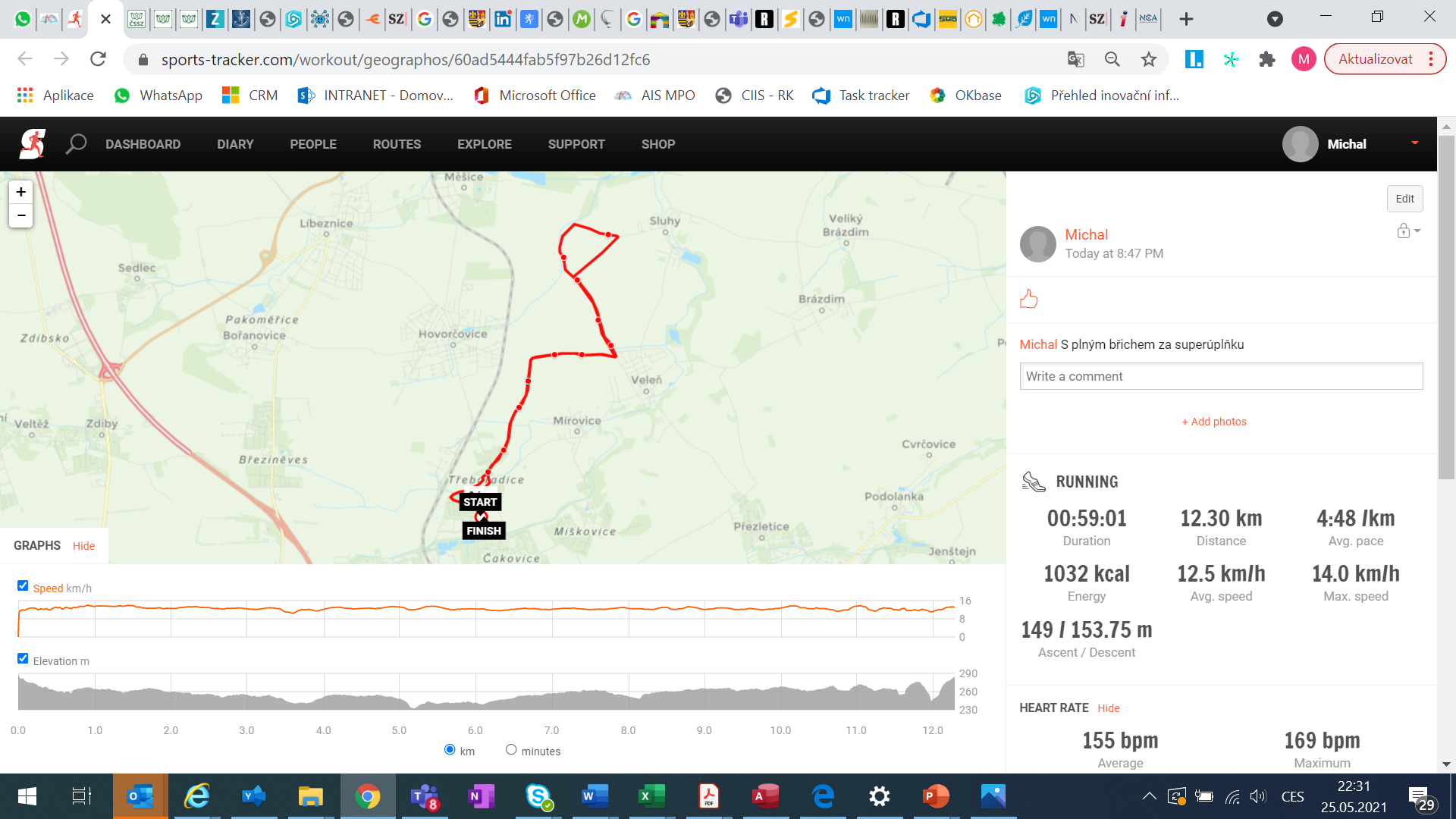This screenshot has height=819, width=1456.
Task: Select the minutes radio button
Action: [x=511, y=749]
